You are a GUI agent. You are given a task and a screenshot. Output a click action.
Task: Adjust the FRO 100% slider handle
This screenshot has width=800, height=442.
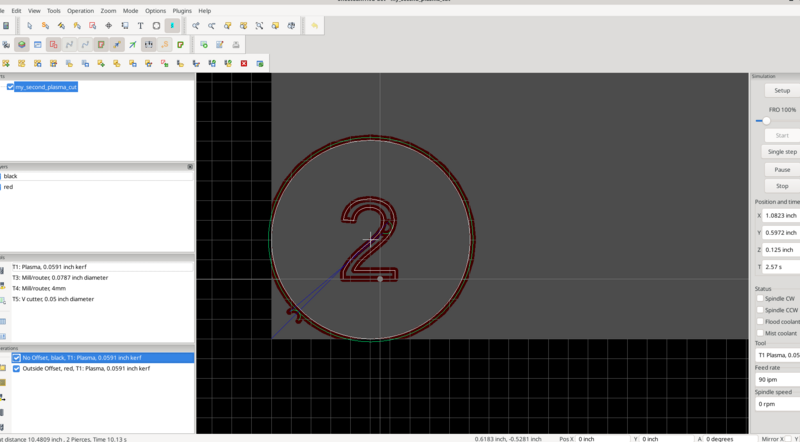point(766,121)
